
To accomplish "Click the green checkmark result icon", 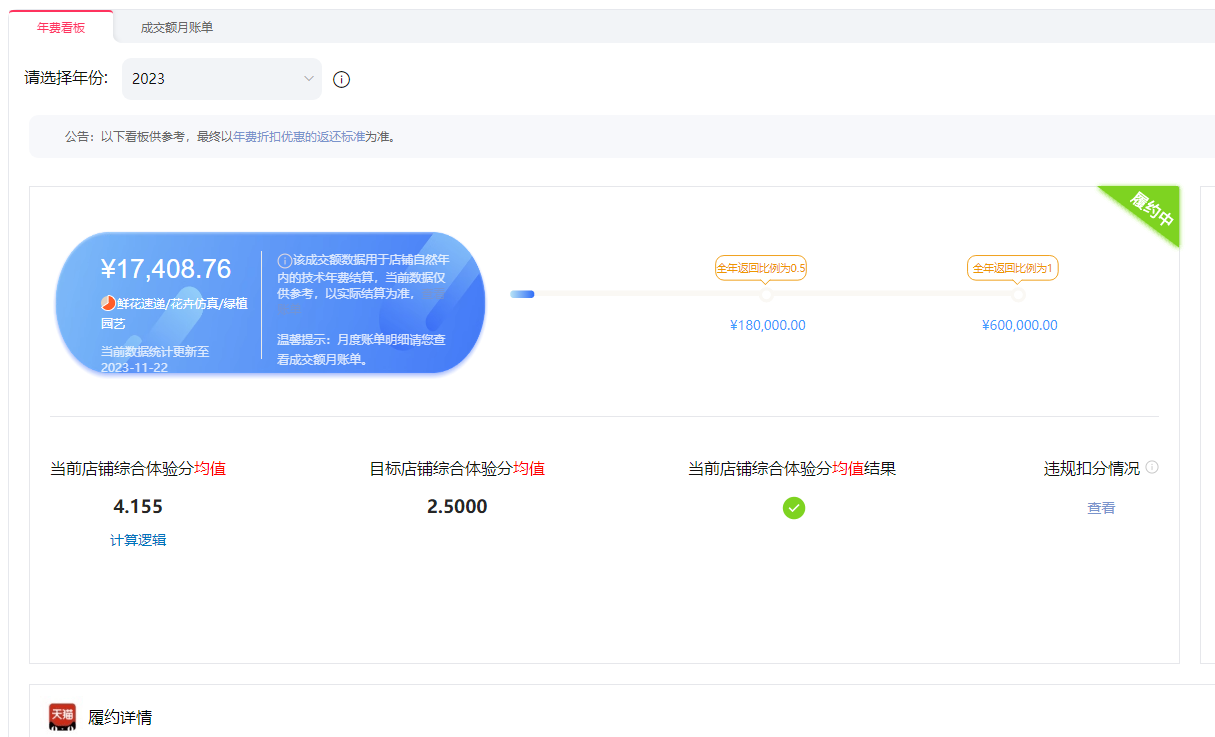I will 794,508.
